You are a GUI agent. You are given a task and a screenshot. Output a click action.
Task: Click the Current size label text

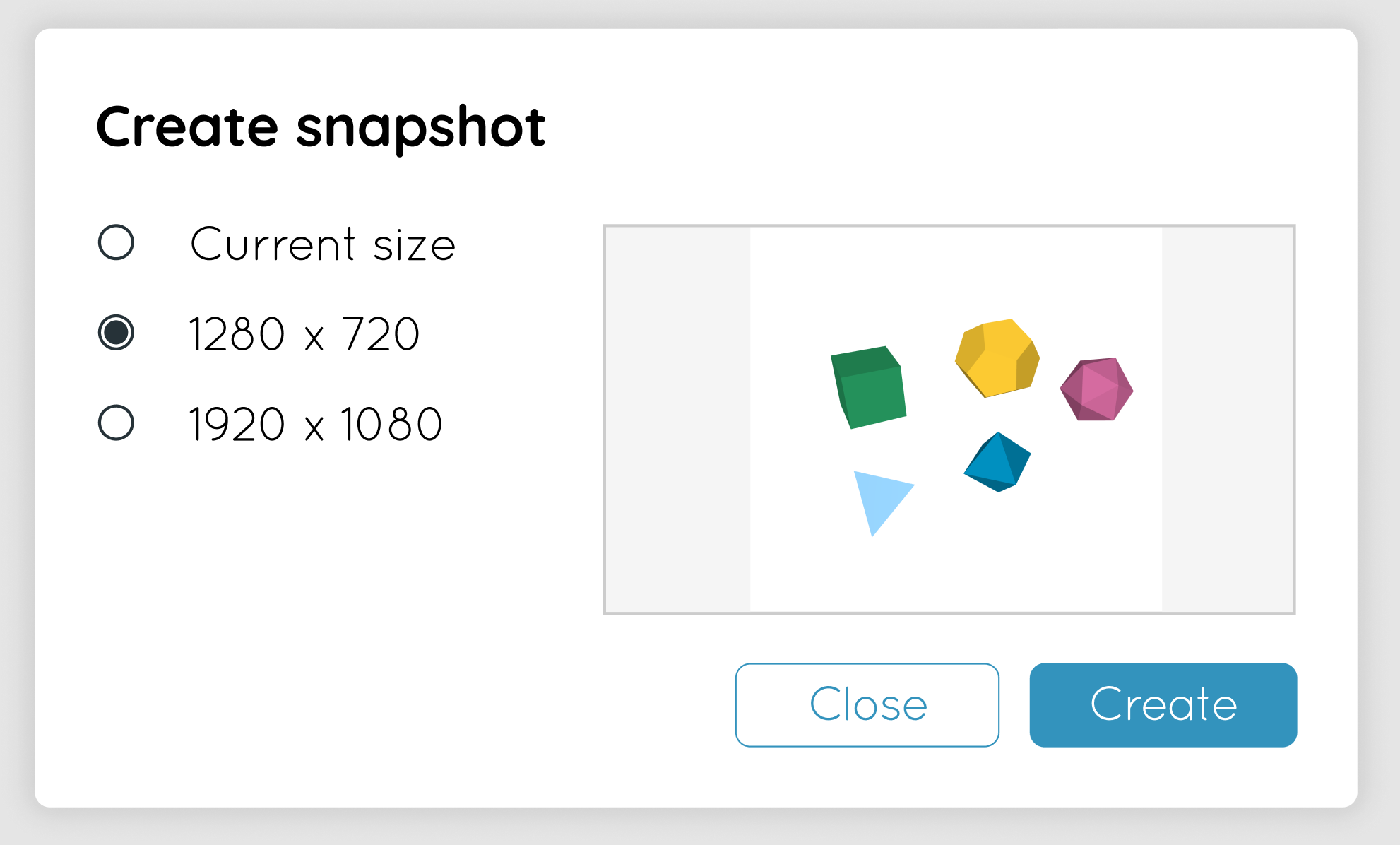[x=324, y=243]
